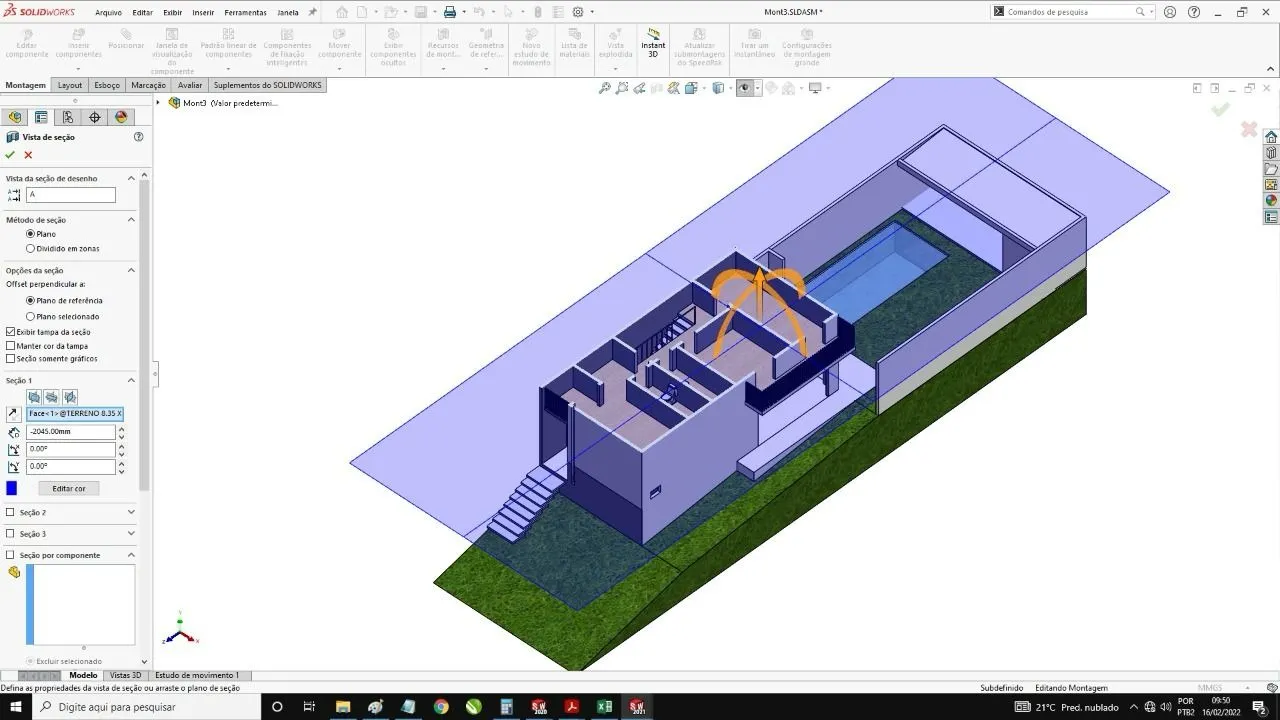Open the ConfigurationManager tab icon

point(68,117)
